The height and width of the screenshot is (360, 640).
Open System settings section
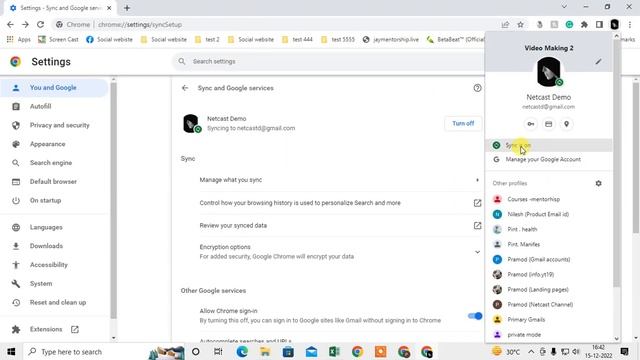tap(54, 284)
